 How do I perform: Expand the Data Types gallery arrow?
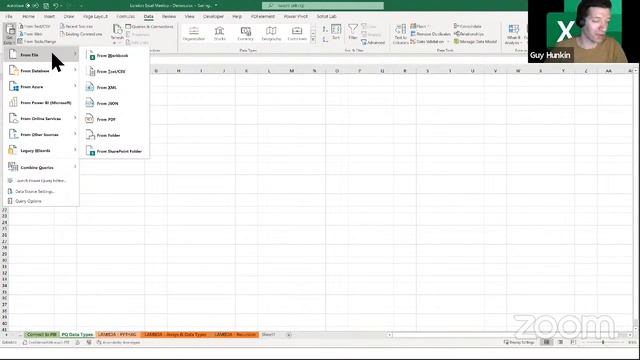(x=313, y=40)
